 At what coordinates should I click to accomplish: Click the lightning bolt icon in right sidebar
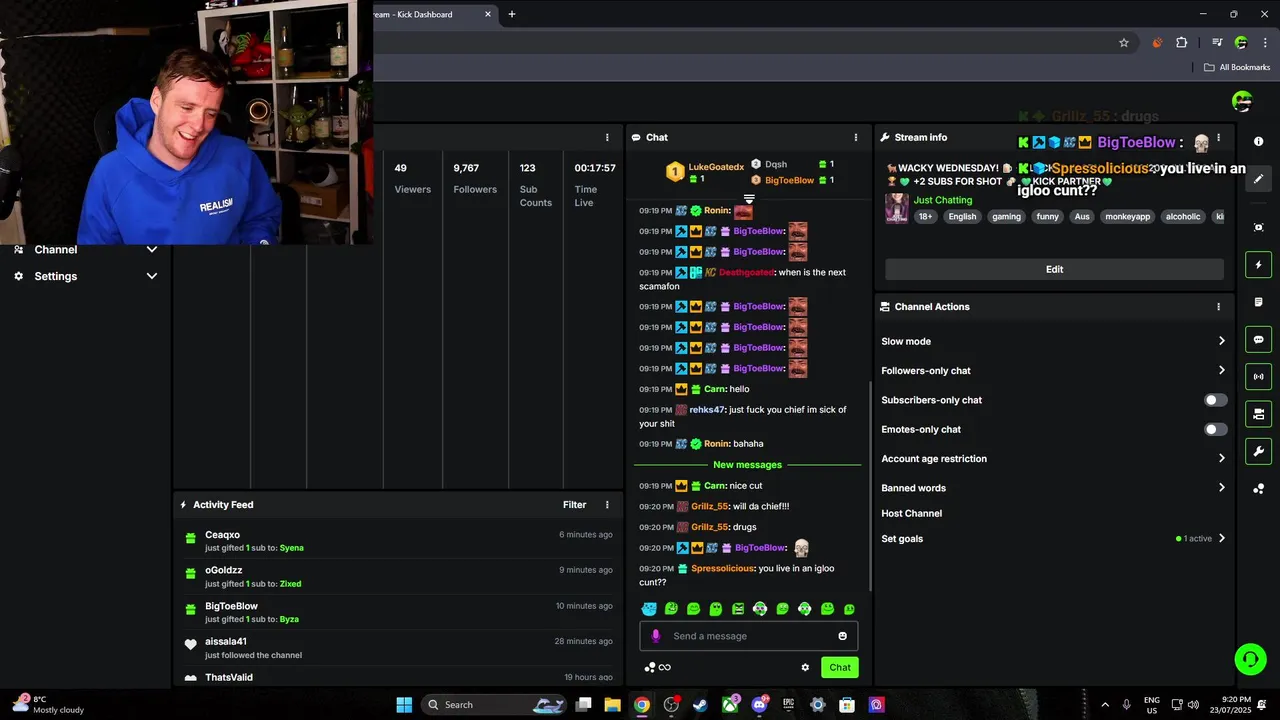coord(1258,265)
